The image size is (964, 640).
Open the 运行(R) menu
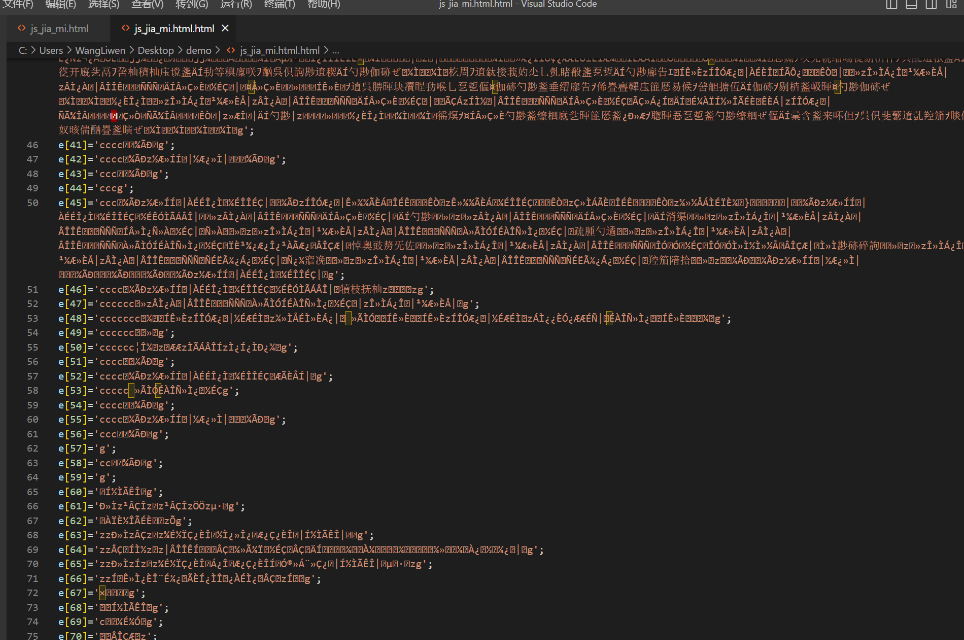pyautogui.click(x=236, y=4)
